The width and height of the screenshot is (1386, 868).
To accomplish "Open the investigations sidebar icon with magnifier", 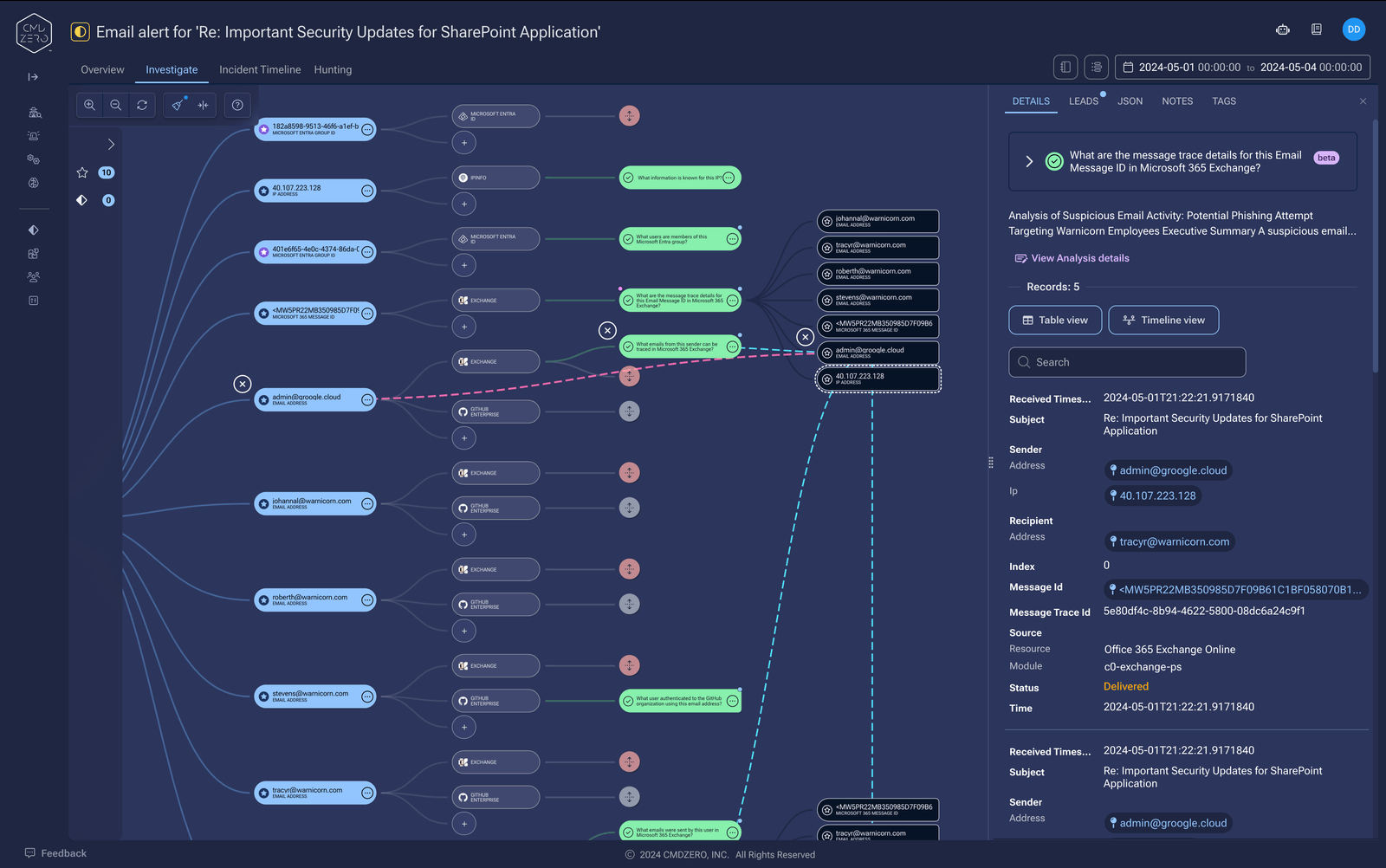I will [x=34, y=113].
